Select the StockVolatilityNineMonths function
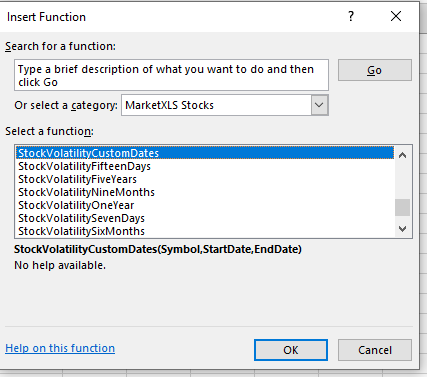Viewport: 427px width, 377px height. (205, 192)
